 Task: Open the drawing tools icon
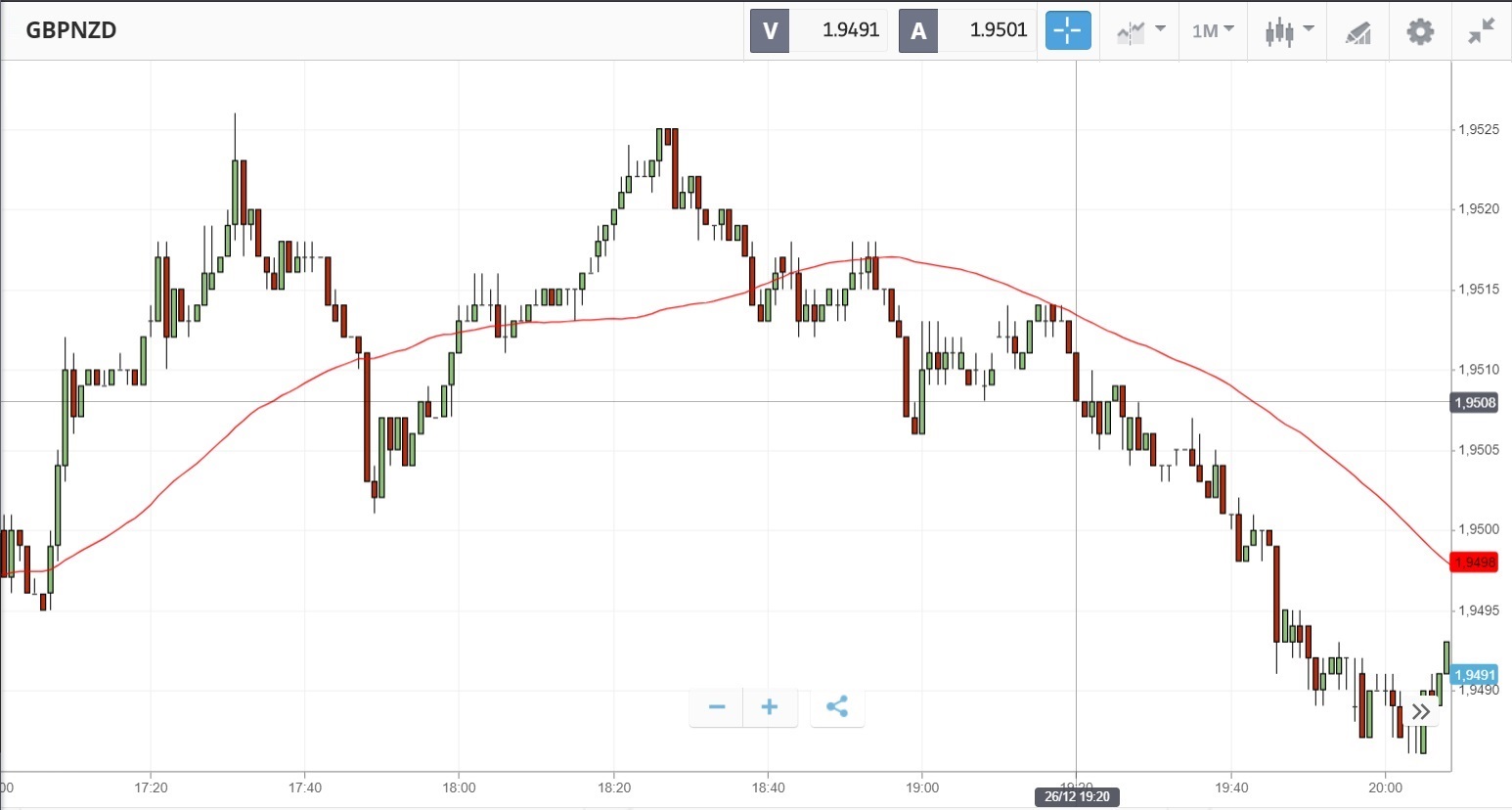(x=1357, y=32)
